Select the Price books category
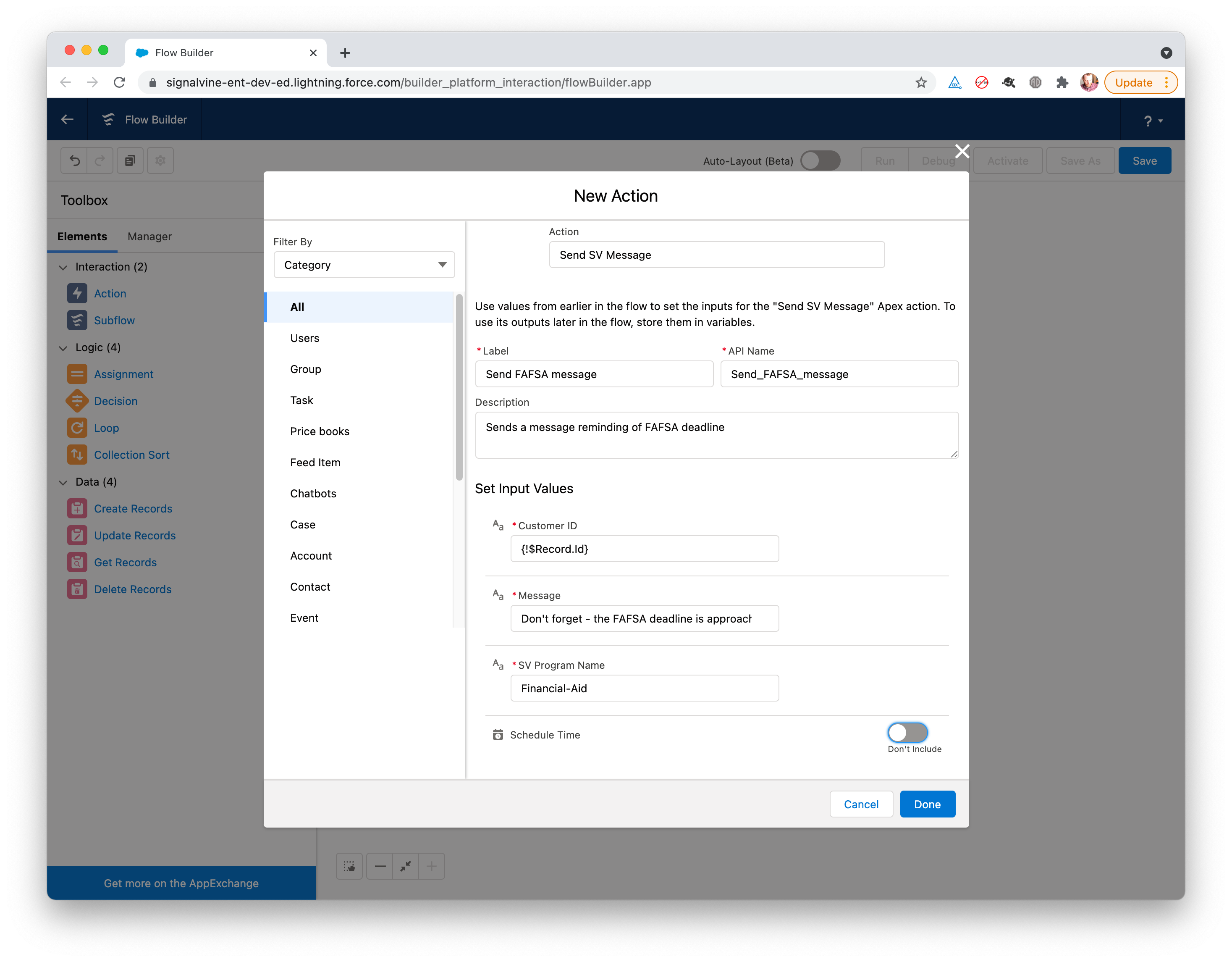 359,431
